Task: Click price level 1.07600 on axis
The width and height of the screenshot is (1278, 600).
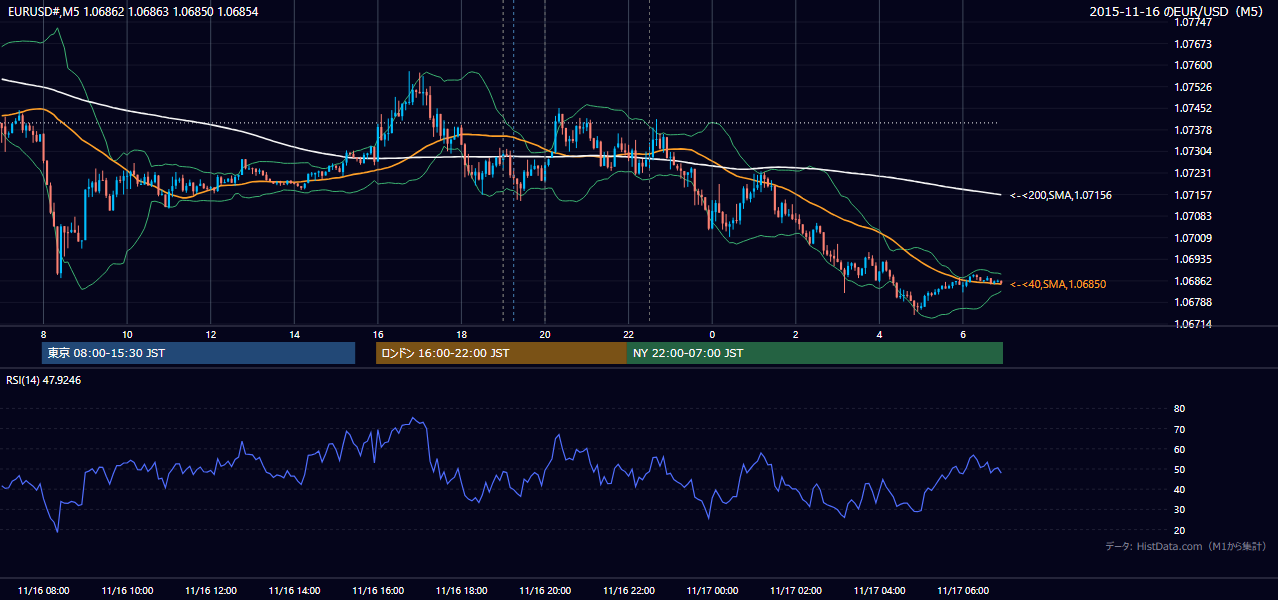Action: [x=1192, y=65]
